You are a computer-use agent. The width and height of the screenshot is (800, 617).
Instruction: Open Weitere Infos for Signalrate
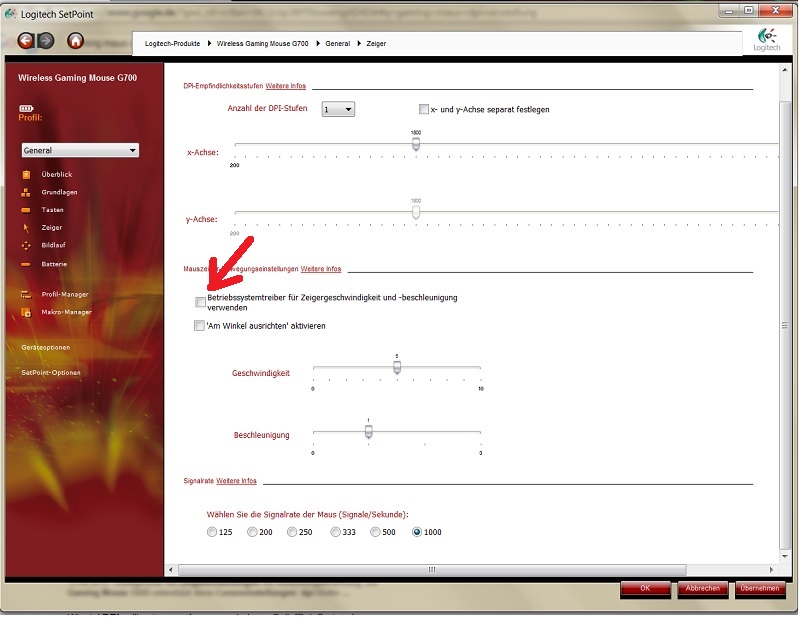[x=236, y=481]
